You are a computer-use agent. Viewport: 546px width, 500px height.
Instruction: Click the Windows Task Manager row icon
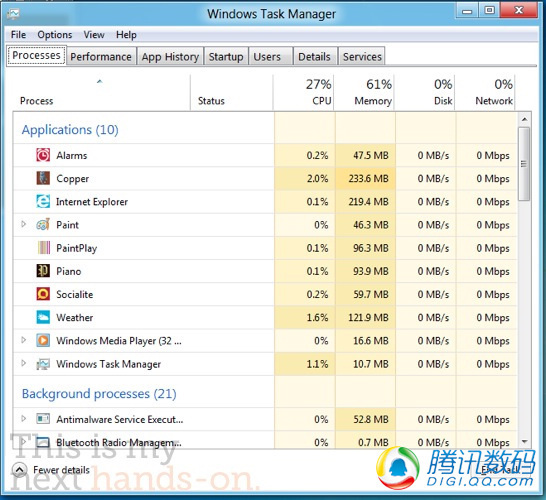point(43,364)
